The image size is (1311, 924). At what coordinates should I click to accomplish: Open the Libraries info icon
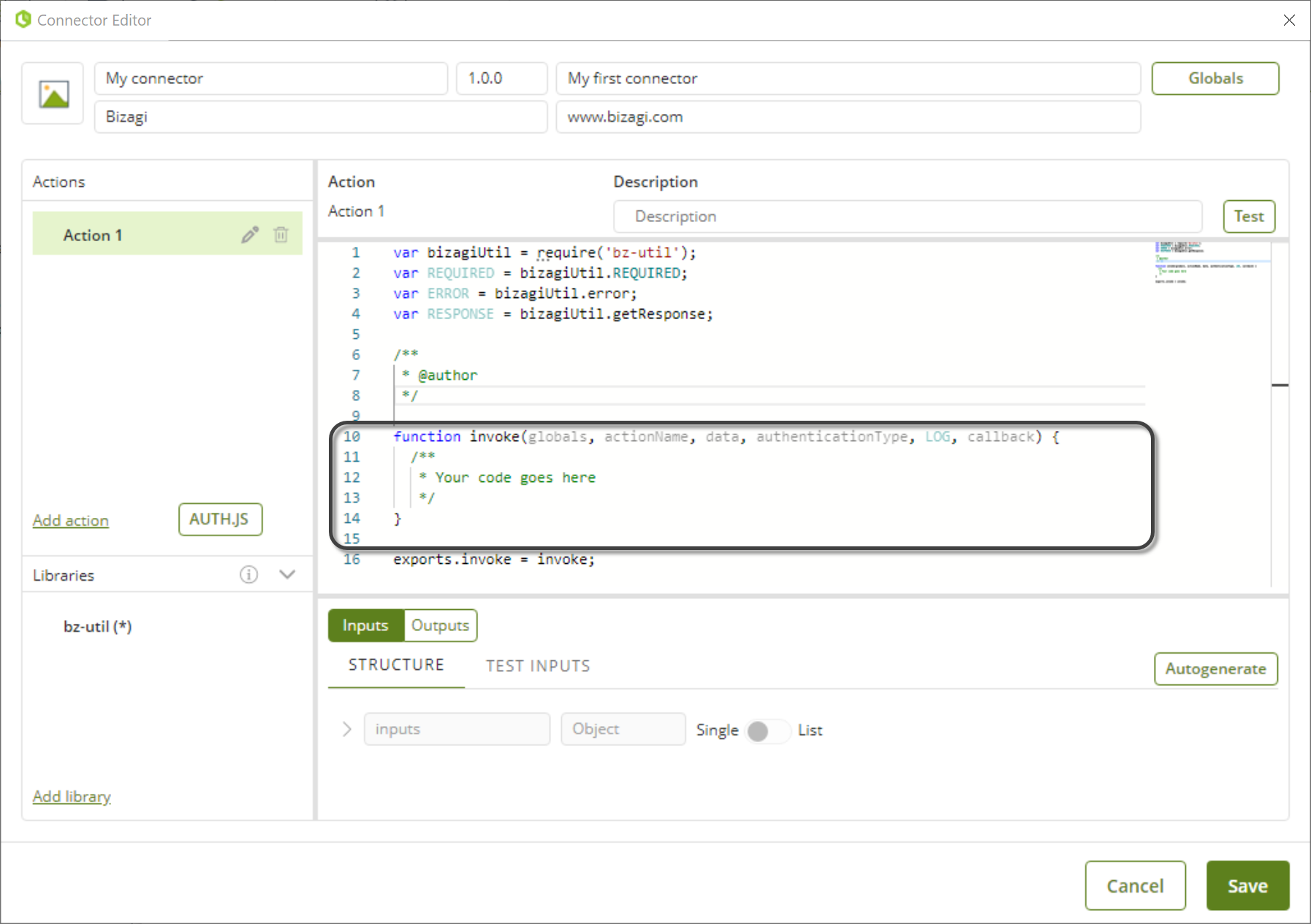click(x=248, y=575)
